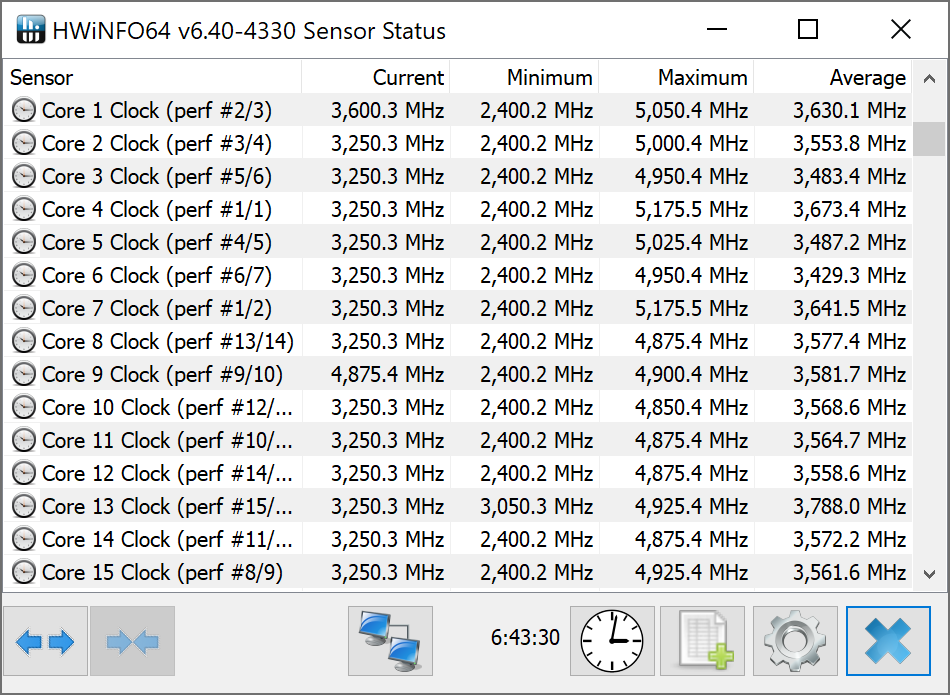
Task: Click the shrink layout inward arrows button
Action: click(x=133, y=641)
